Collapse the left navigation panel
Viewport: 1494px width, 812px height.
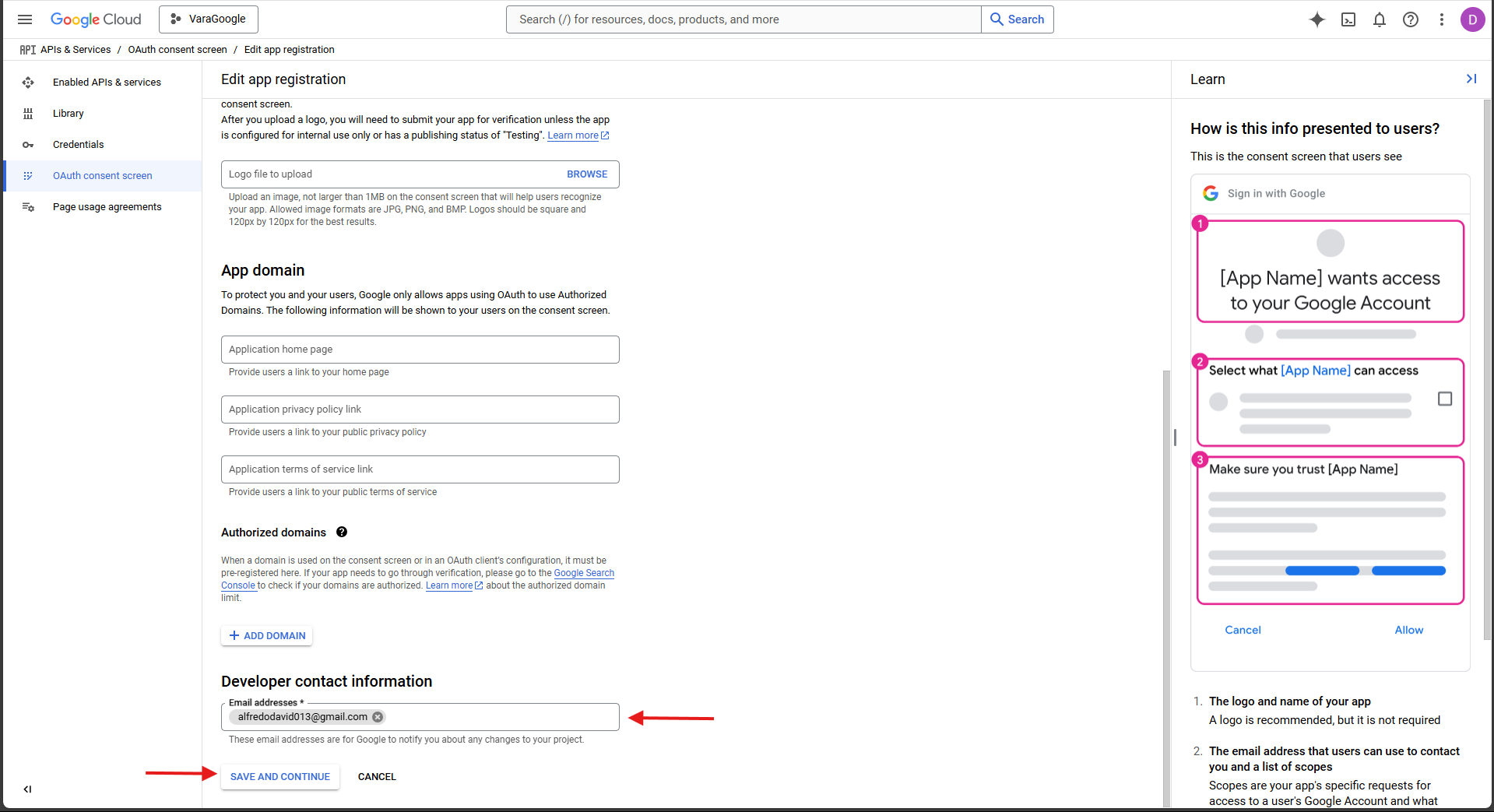(x=27, y=789)
